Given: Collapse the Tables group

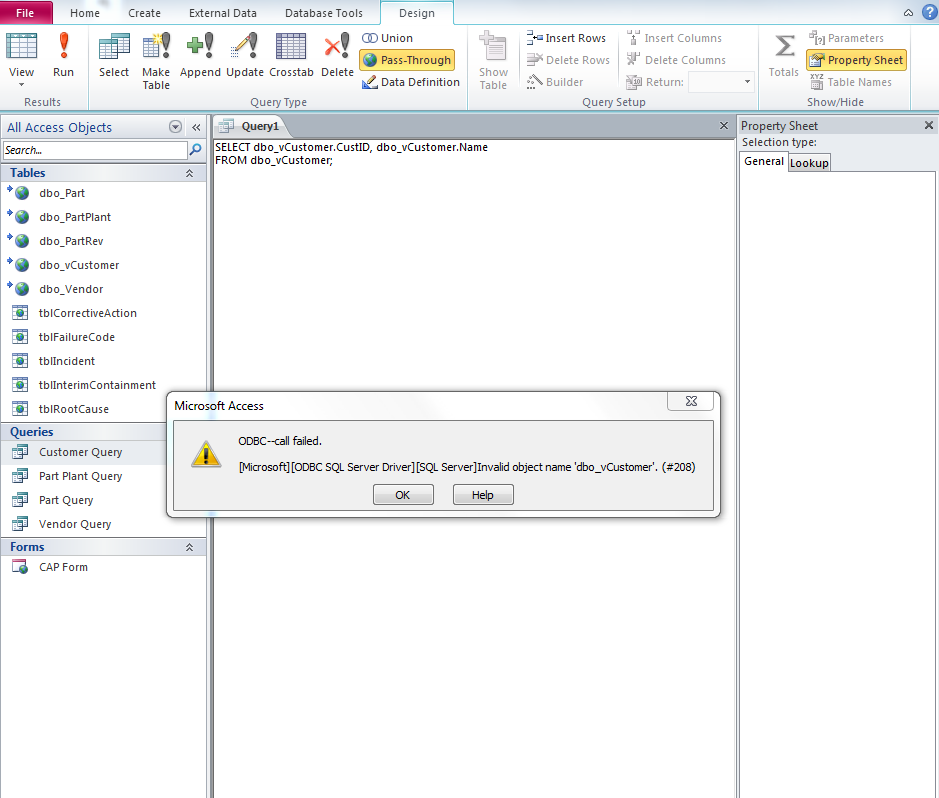Looking at the screenshot, I should point(189,173).
